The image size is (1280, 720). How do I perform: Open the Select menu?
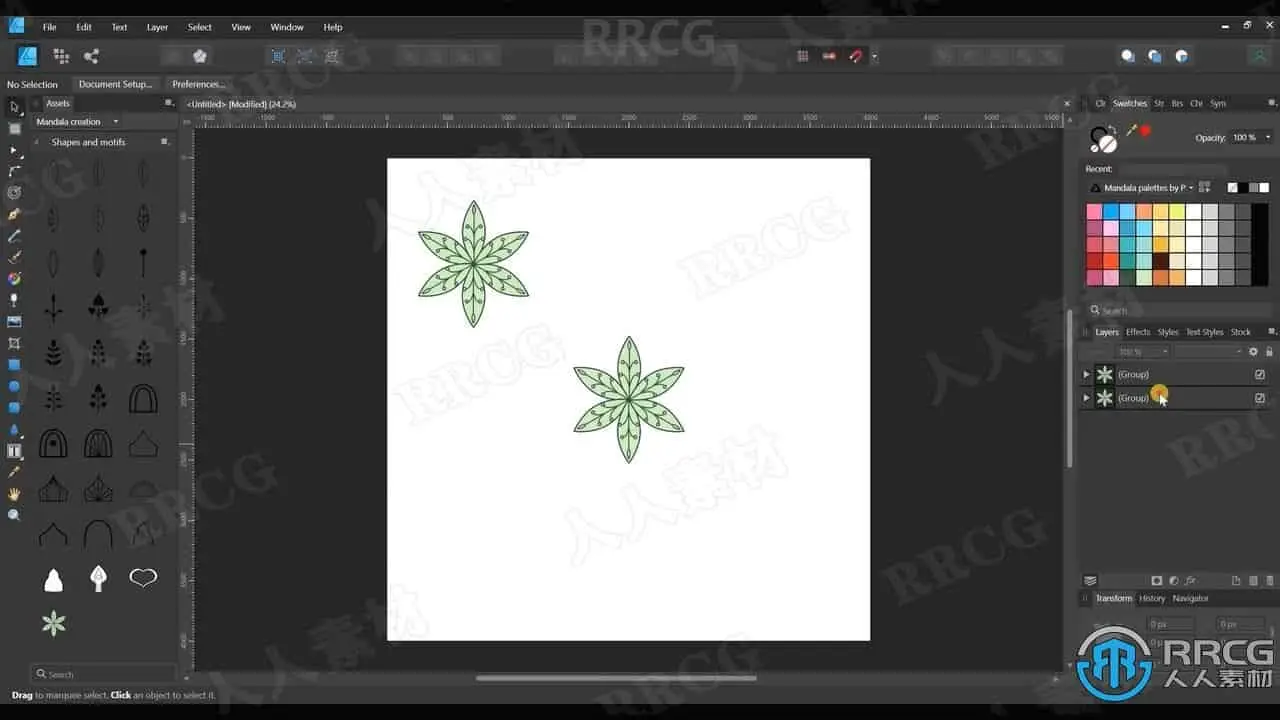pyautogui.click(x=200, y=27)
